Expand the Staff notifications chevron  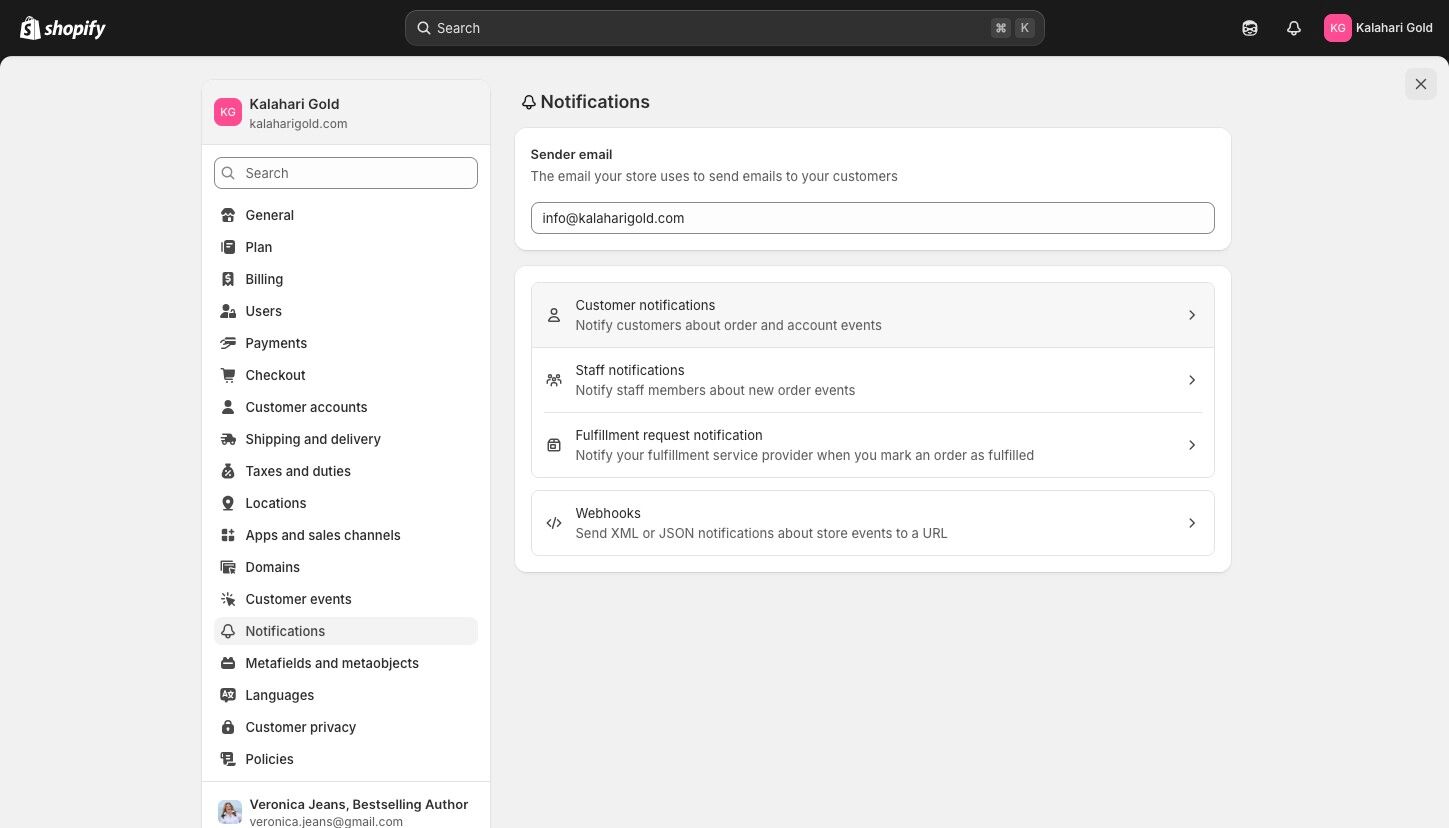click(x=1192, y=380)
